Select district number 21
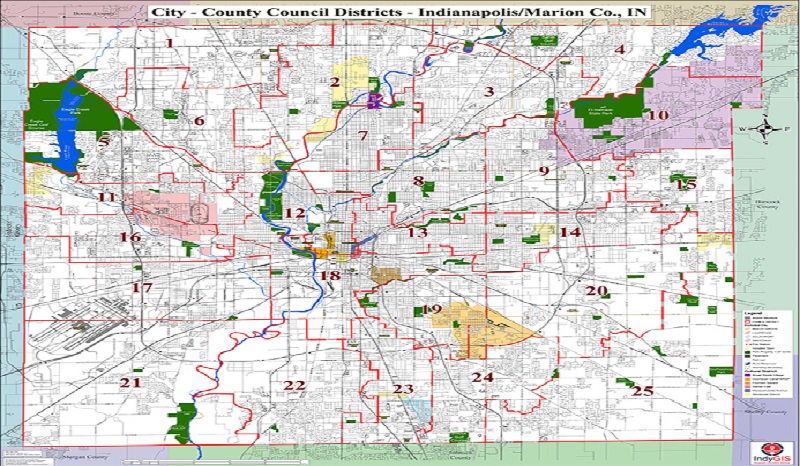 coord(131,382)
